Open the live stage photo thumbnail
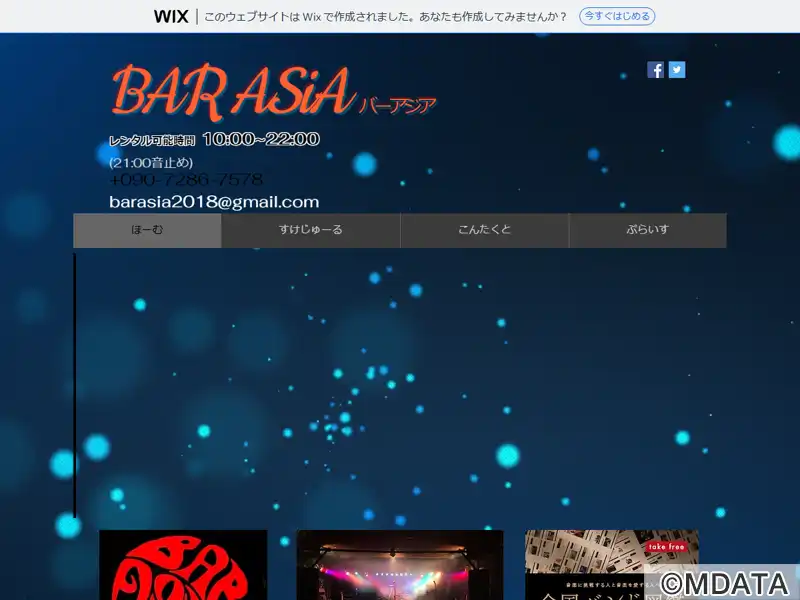The height and width of the screenshot is (600, 800). (400, 565)
